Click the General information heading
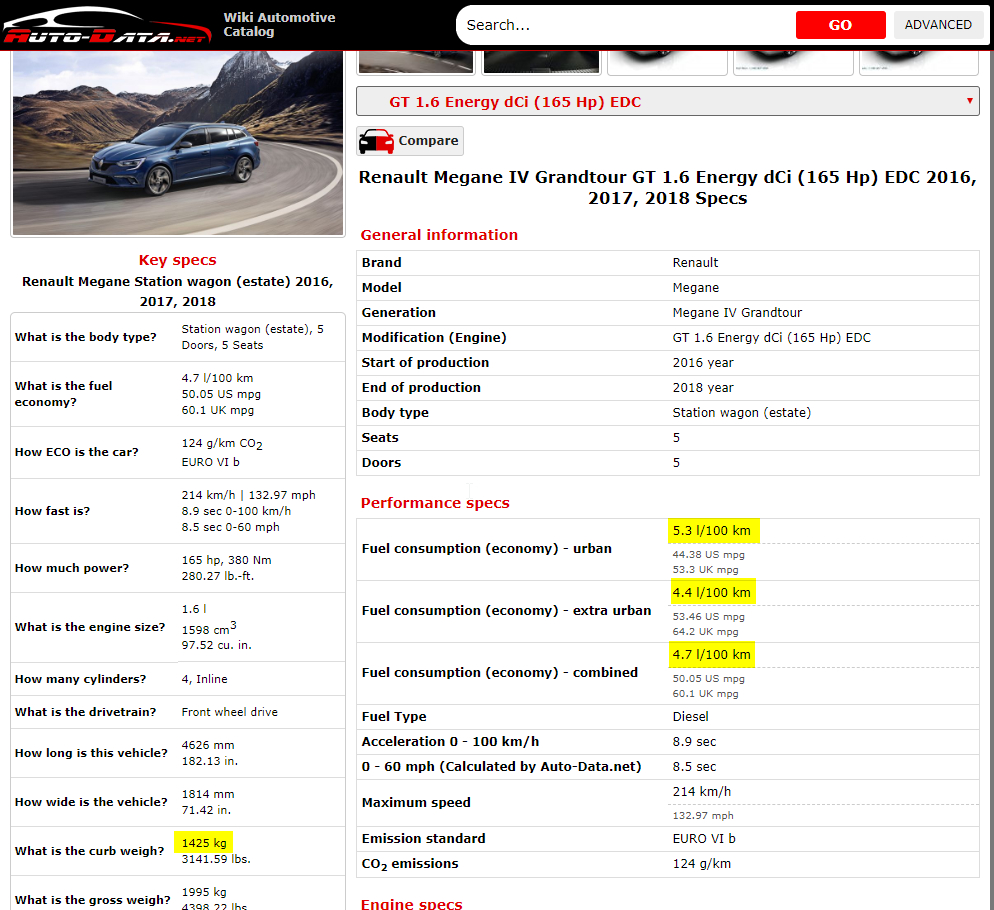Image resolution: width=994 pixels, height=910 pixels. click(439, 235)
